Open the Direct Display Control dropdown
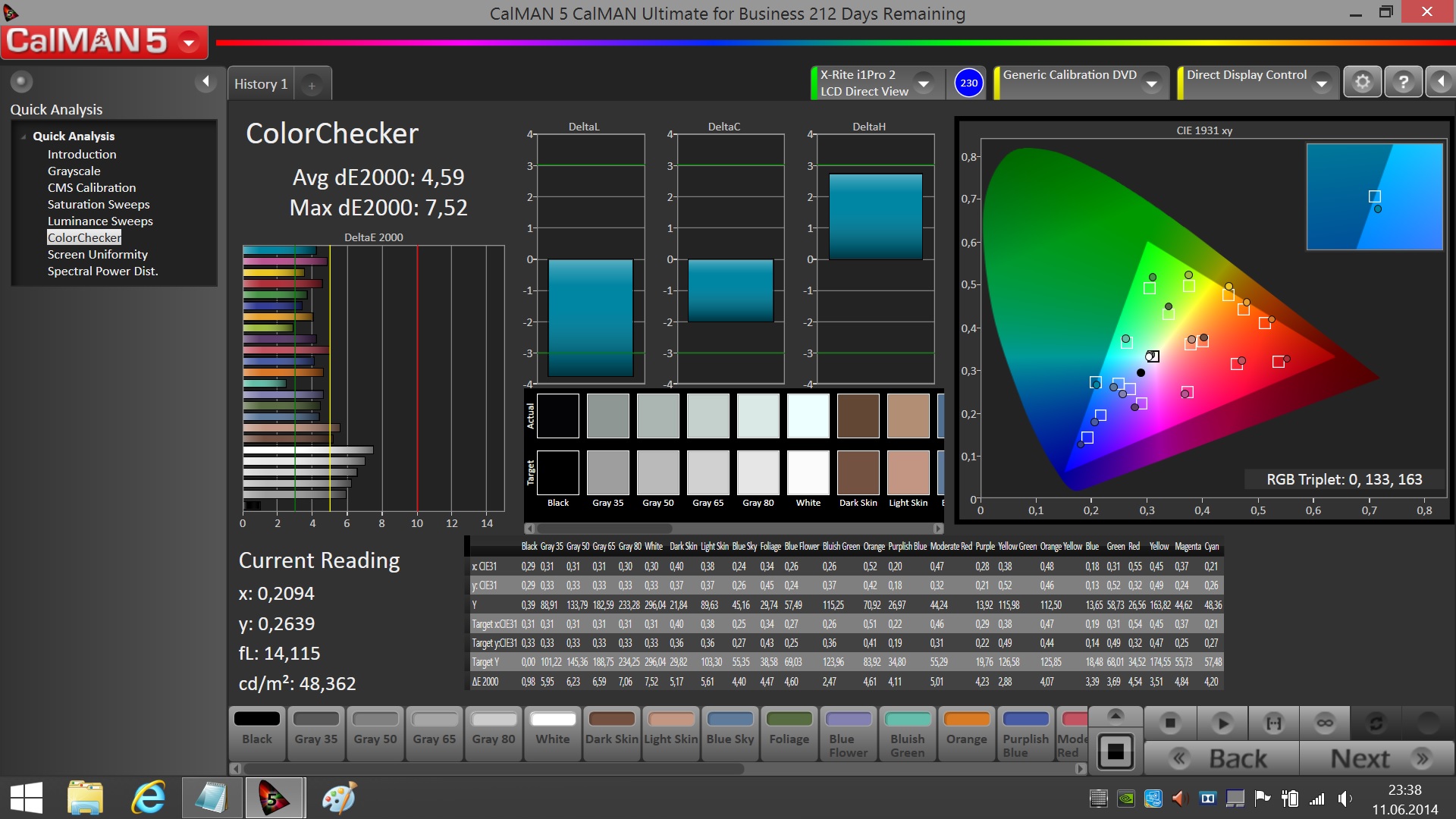The image size is (1456, 819). click(x=1322, y=83)
